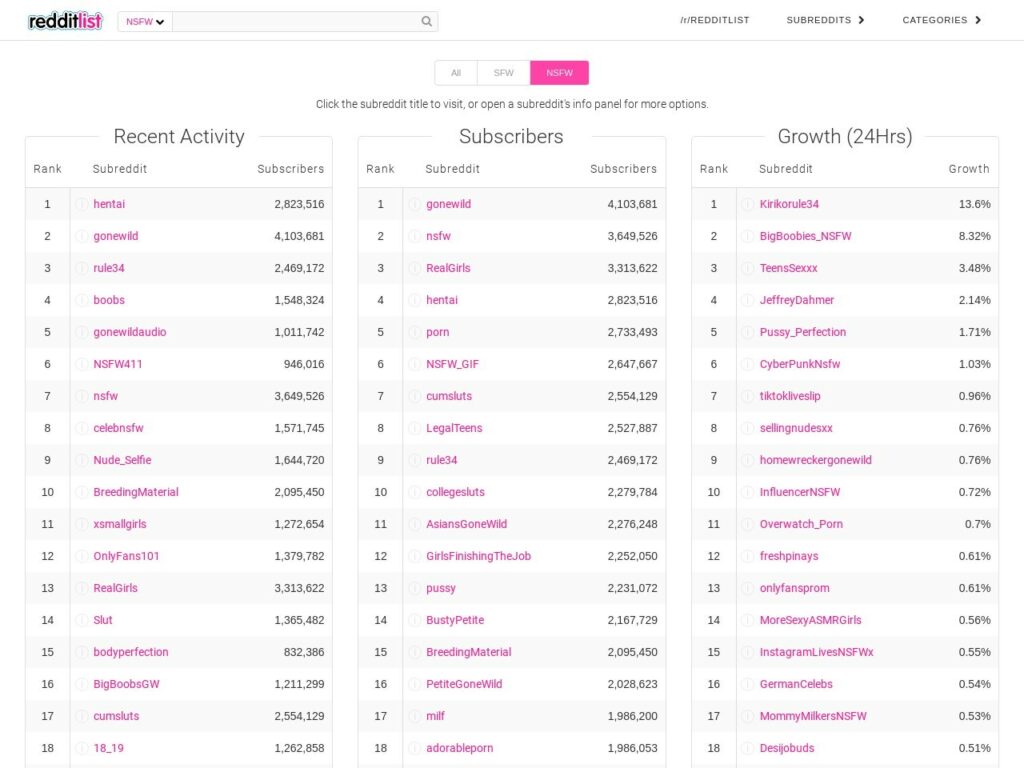Select the SFW filter button
This screenshot has height=768, width=1024.
point(504,73)
